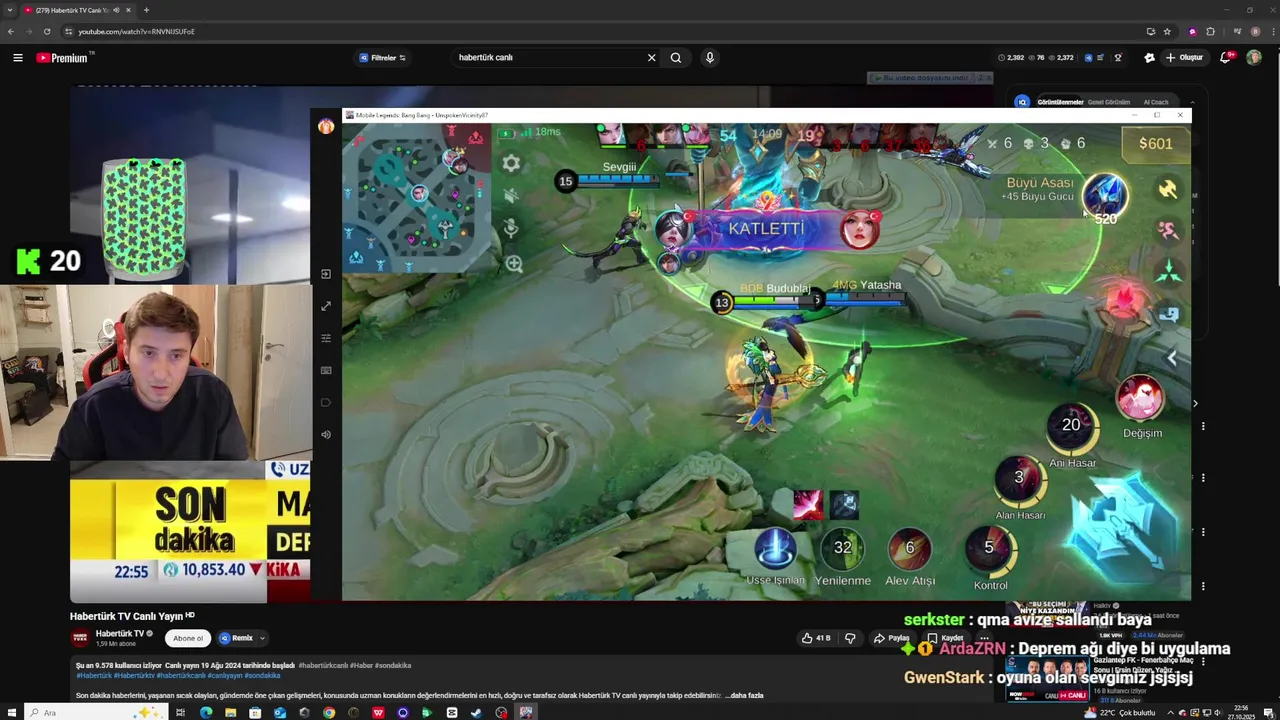Like the Habertürk video
The width and height of the screenshot is (1280, 720).
coord(816,638)
